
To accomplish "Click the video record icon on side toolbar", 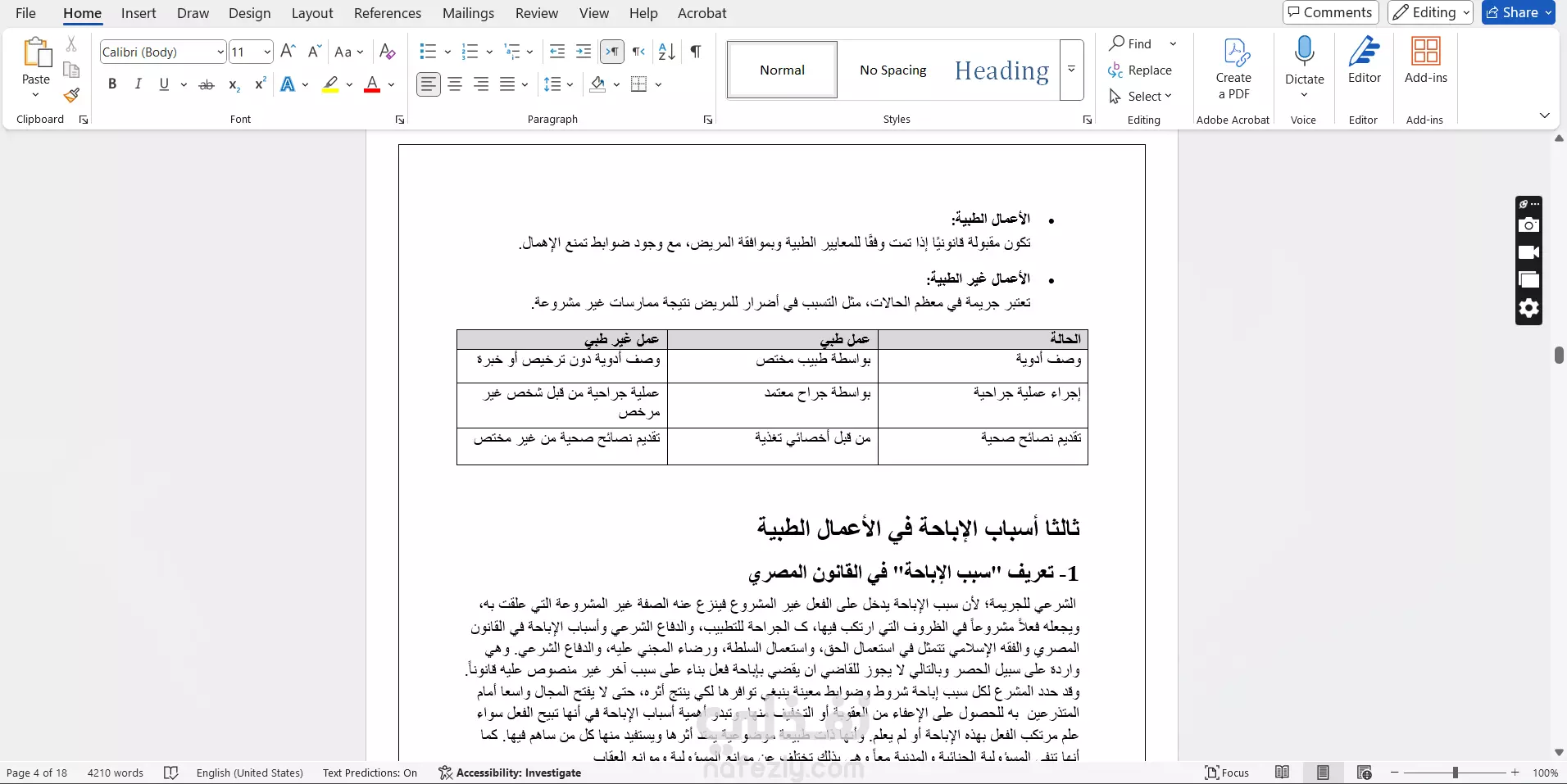I will coord(1529,252).
